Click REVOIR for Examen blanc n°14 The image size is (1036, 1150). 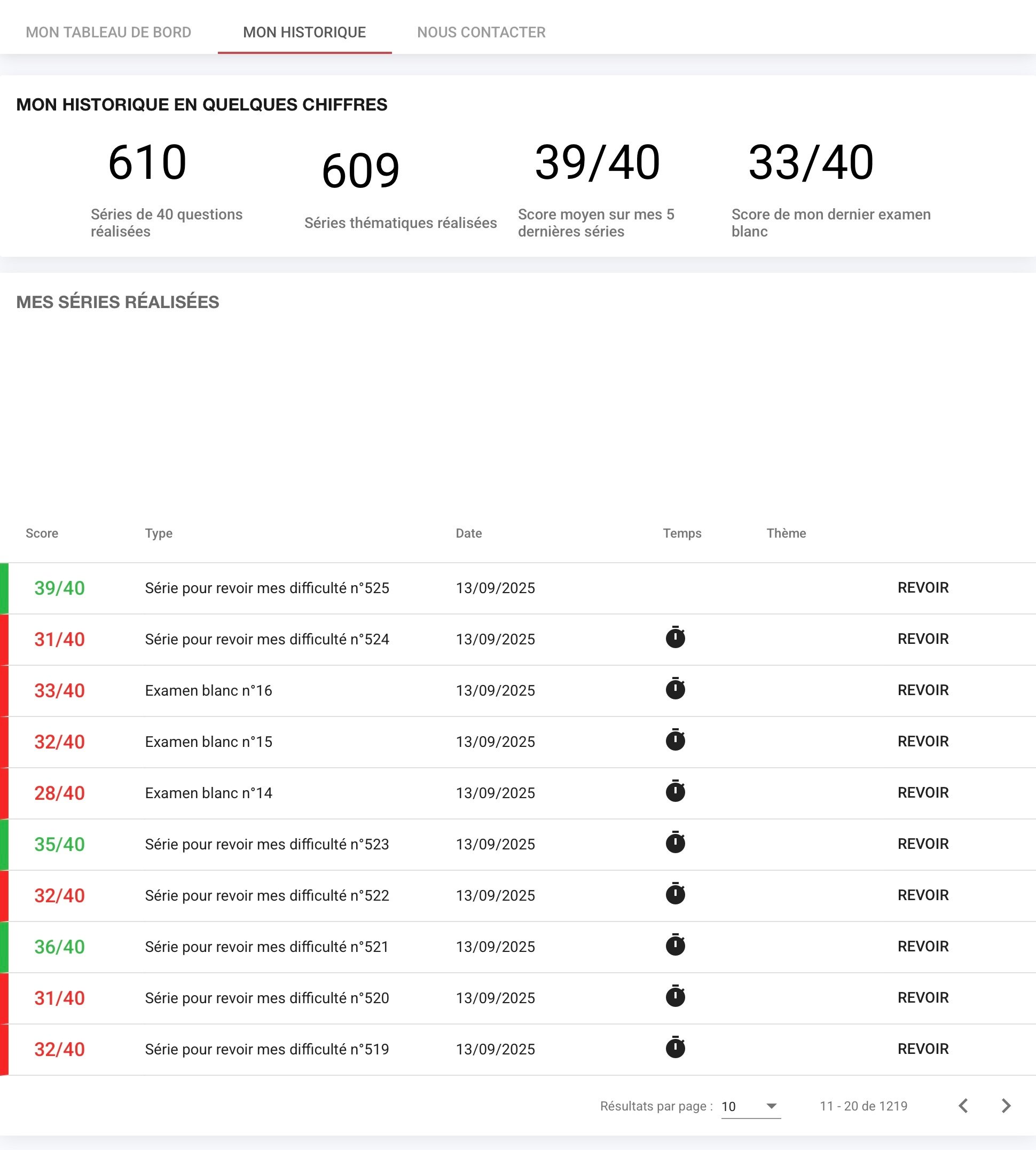923,793
